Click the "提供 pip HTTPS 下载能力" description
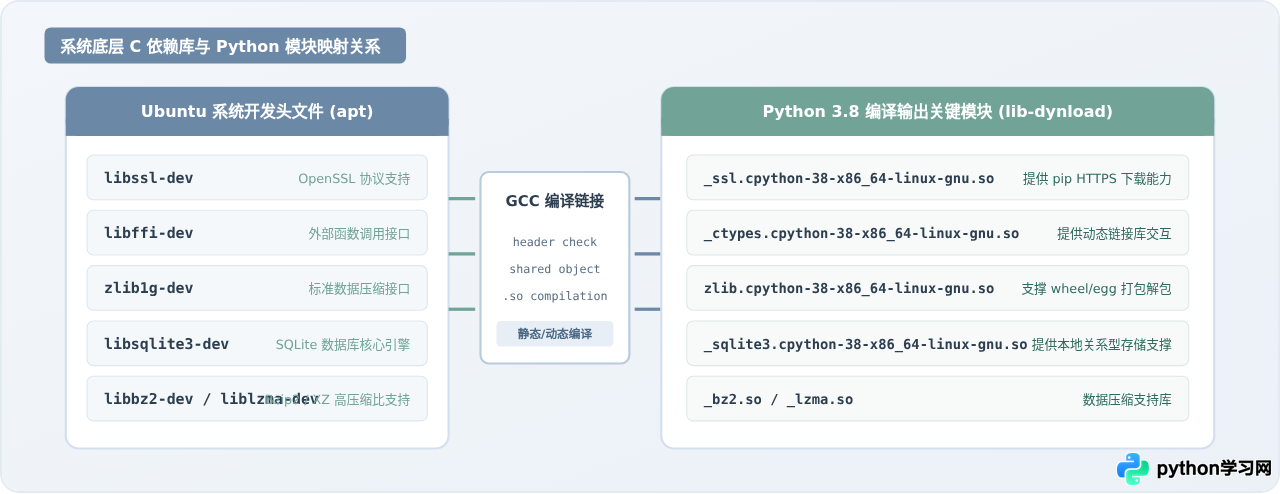 1097,179
